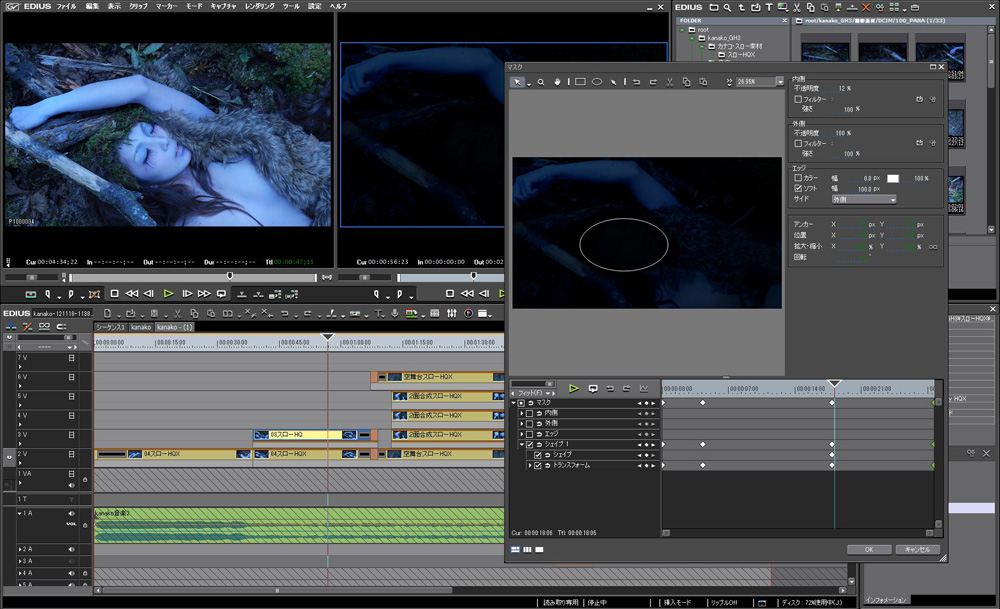
Task: Pick the zoom magnifier tool in the mask toolbar
Action: (x=541, y=82)
